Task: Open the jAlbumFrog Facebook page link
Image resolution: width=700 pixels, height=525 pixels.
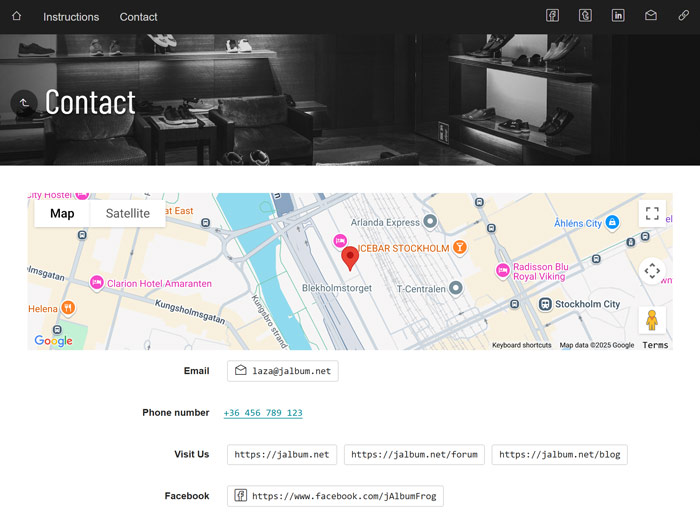Action: click(x=335, y=496)
